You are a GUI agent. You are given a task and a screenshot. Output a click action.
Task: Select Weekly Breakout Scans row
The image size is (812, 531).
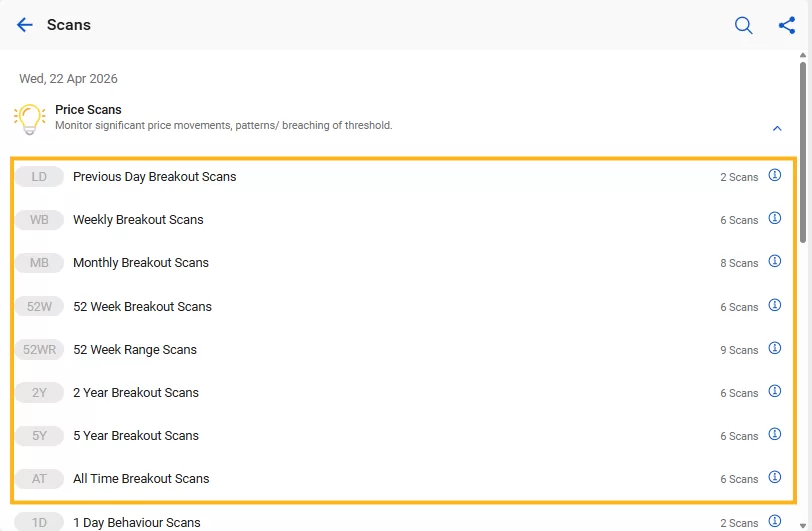click(x=138, y=220)
